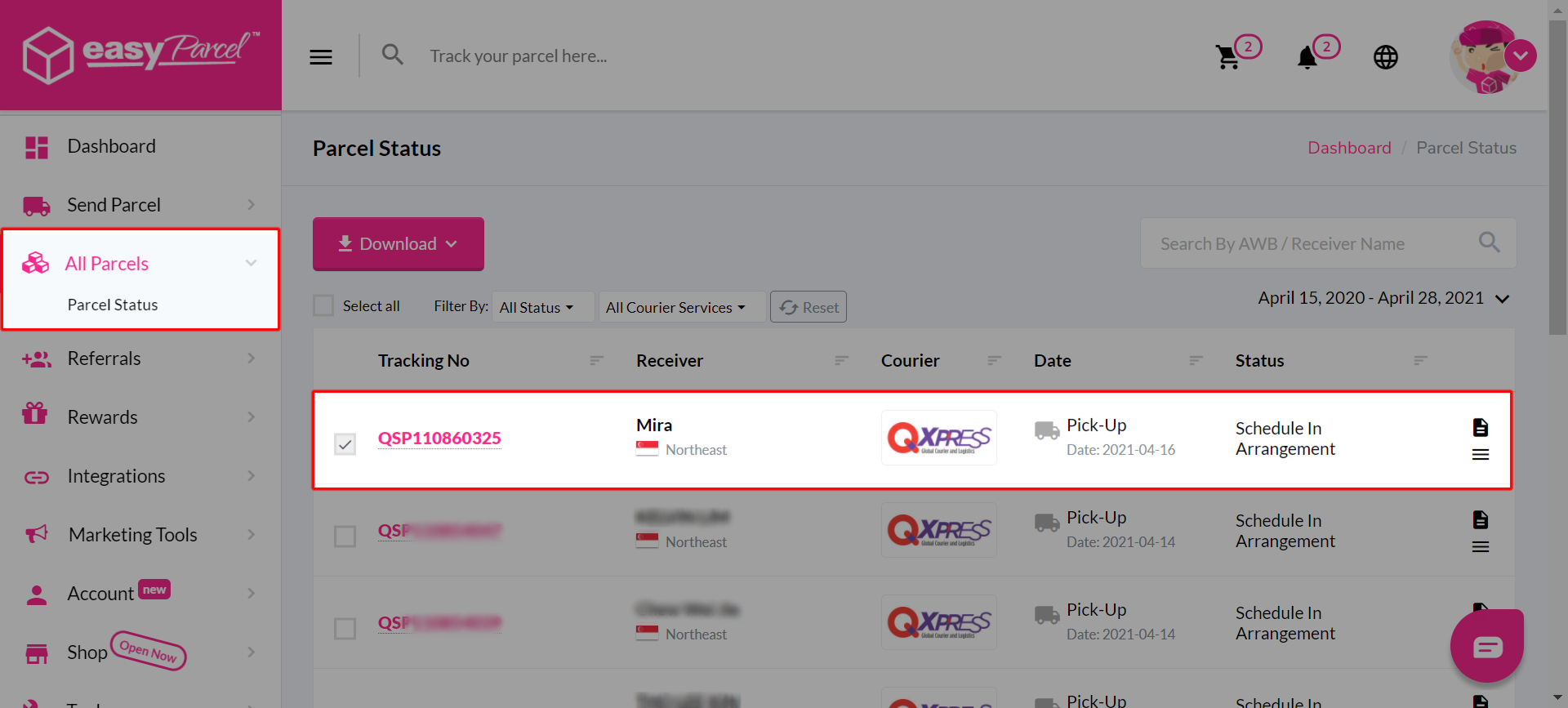Screen dimensions: 1568x708
Task: Check the second parcel row checkbox
Action: point(345,537)
